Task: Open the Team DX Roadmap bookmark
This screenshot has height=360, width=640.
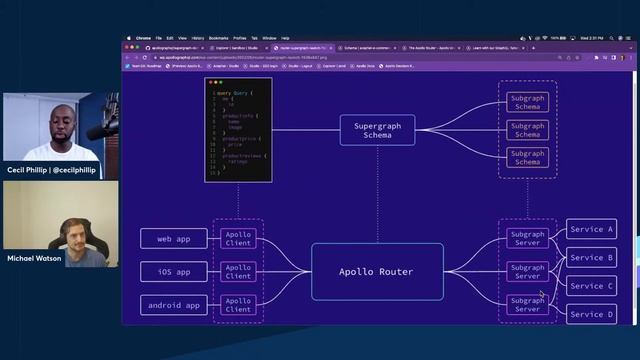Action: [143, 66]
